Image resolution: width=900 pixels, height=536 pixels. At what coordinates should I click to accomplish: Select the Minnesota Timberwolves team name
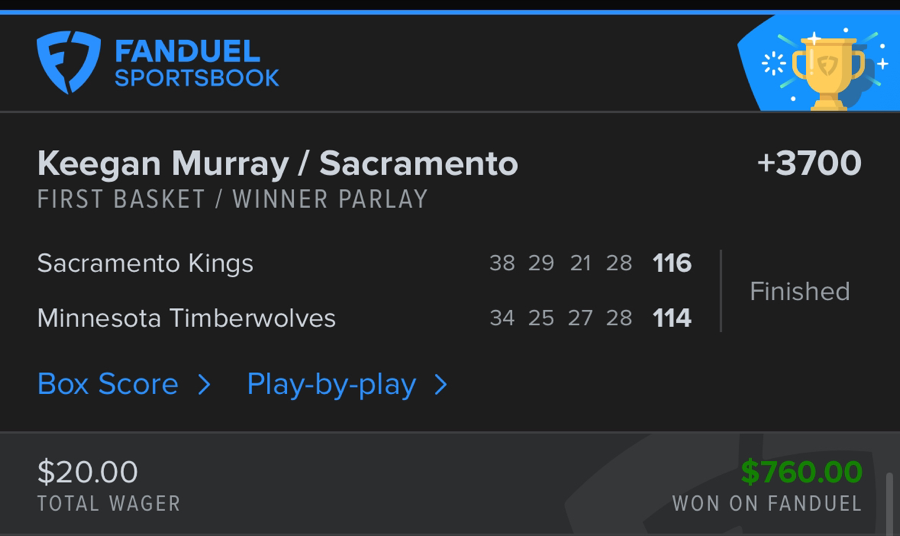click(x=186, y=318)
